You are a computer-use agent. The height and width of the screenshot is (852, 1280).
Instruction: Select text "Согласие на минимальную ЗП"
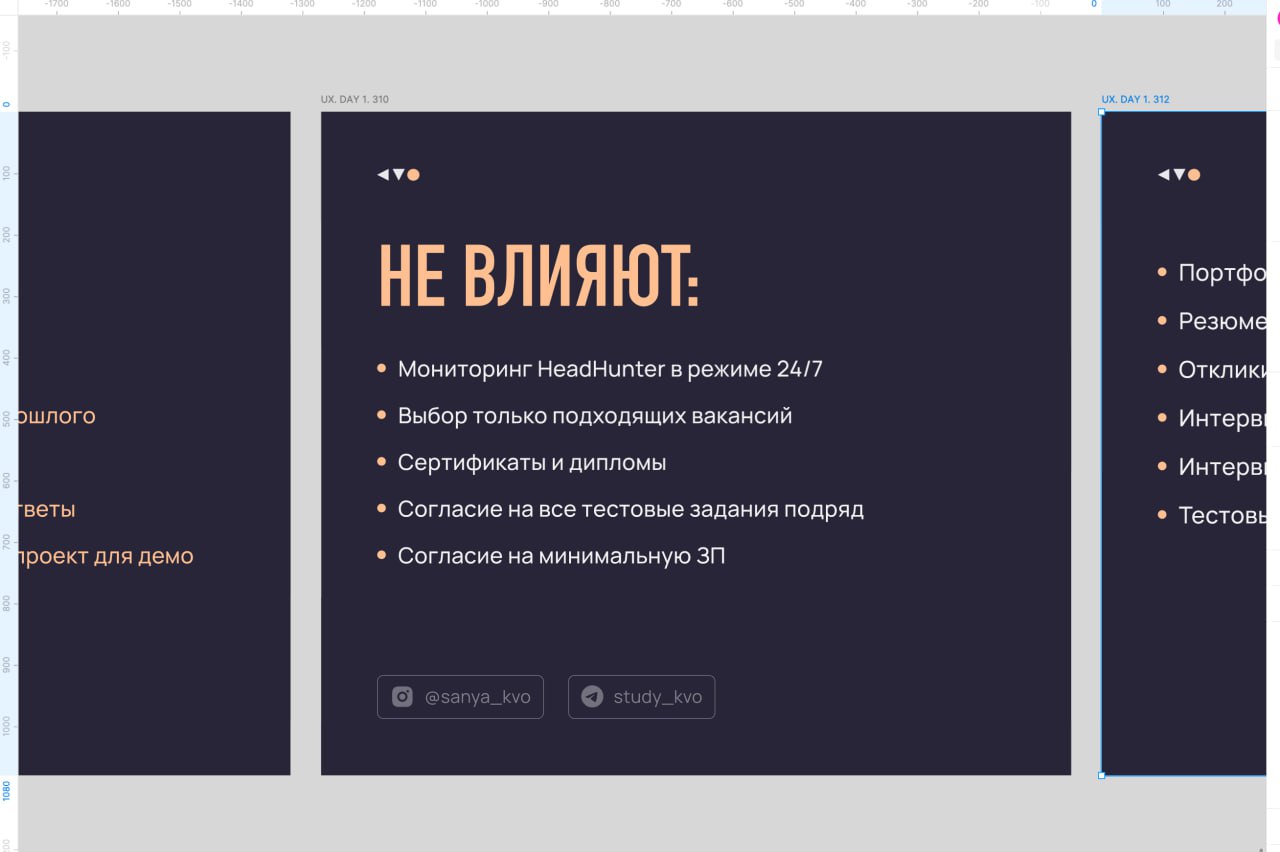coord(561,556)
